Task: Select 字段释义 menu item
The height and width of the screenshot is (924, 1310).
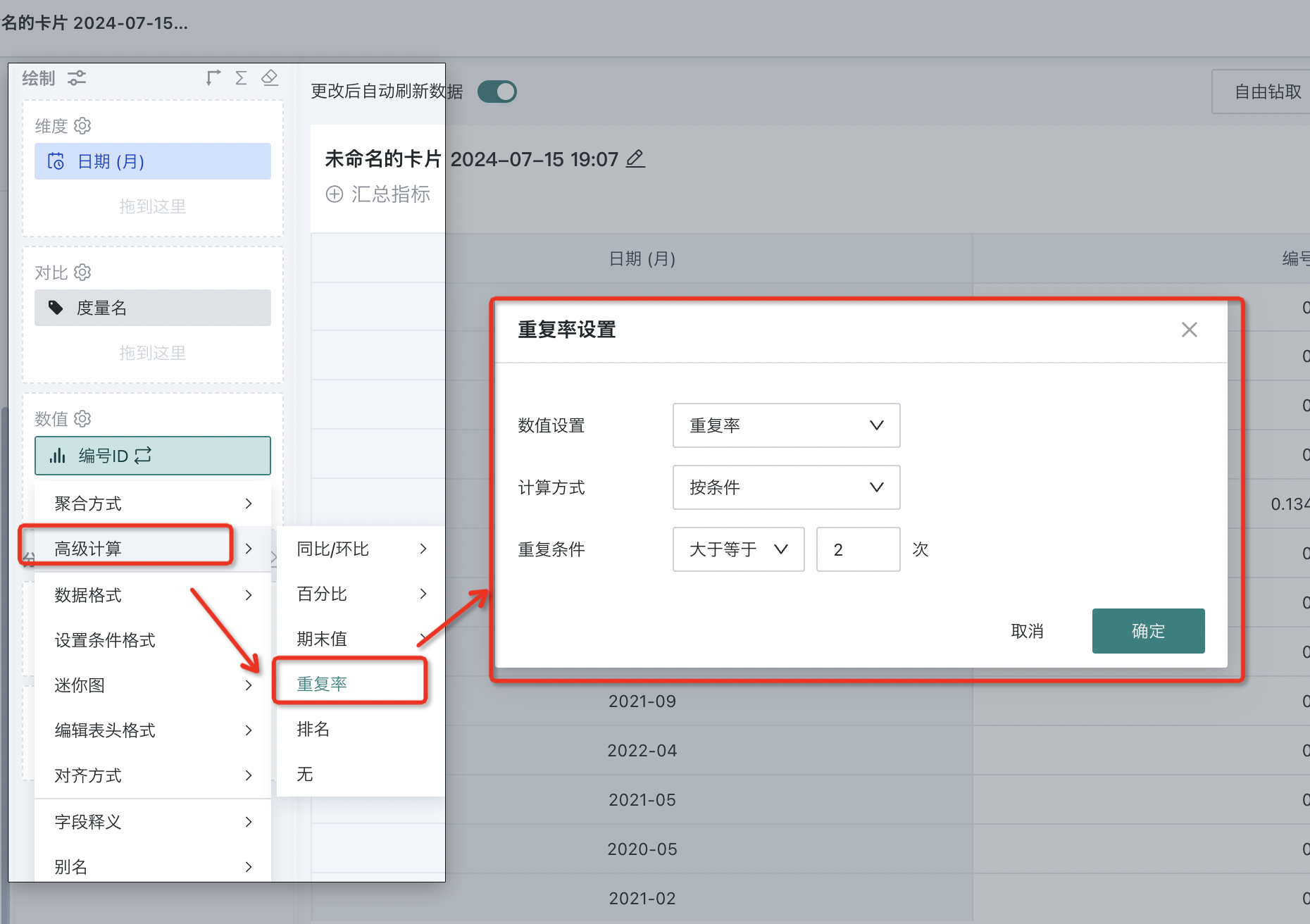Action: pos(153,822)
